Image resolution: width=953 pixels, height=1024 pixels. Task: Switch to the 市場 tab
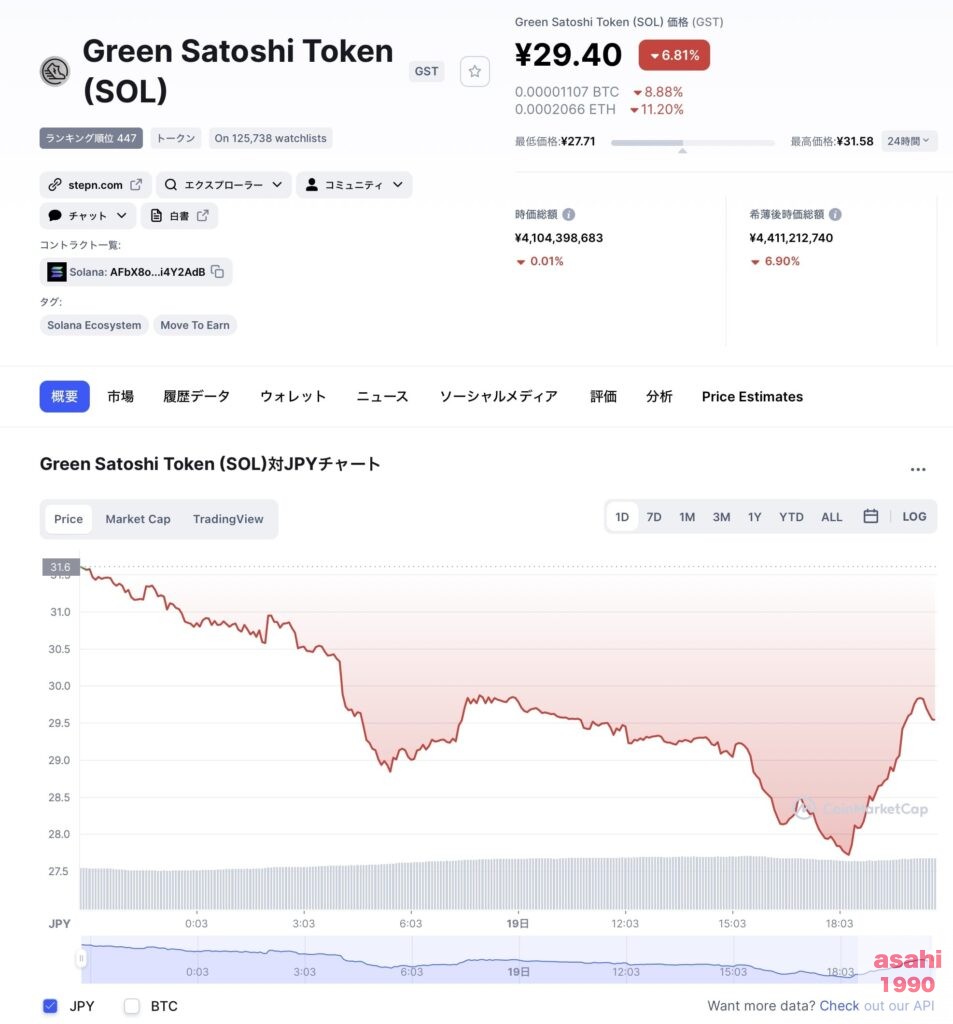point(121,396)
